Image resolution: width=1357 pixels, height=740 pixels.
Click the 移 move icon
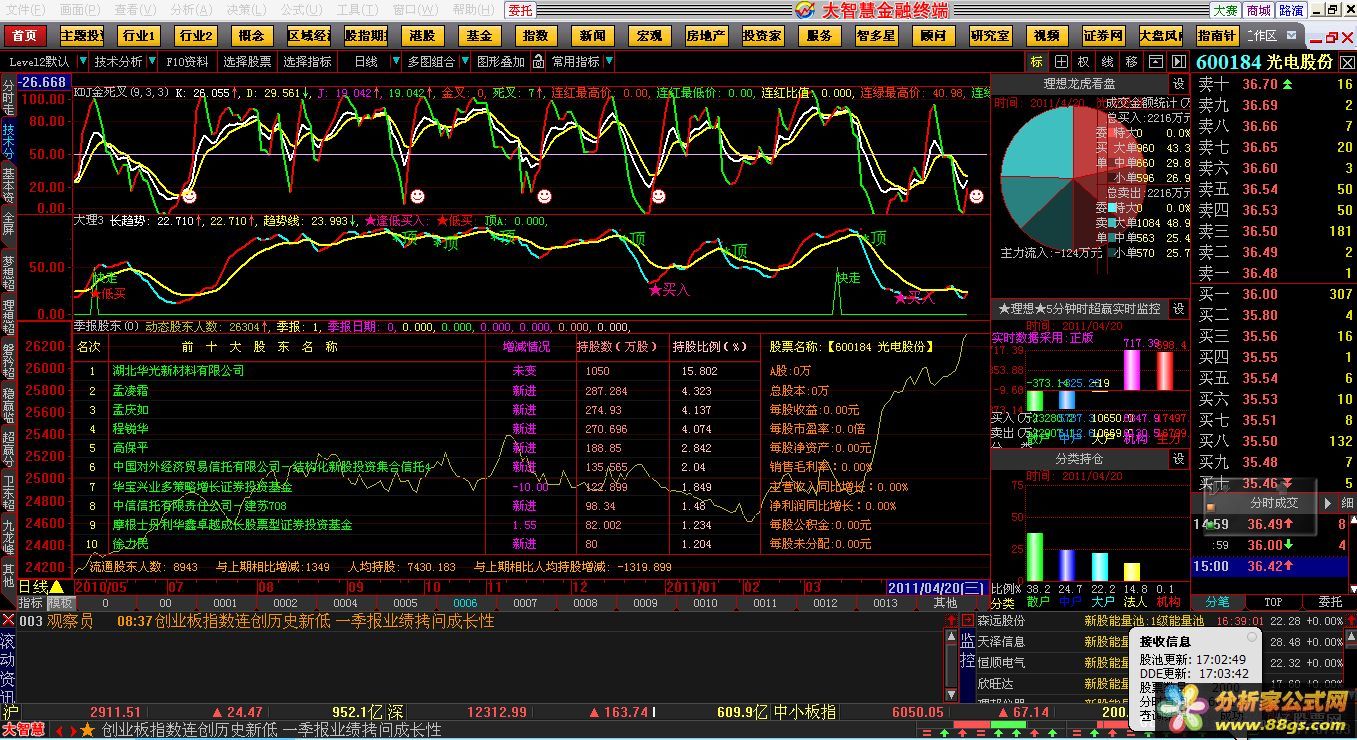click(x=1131, y=61)
